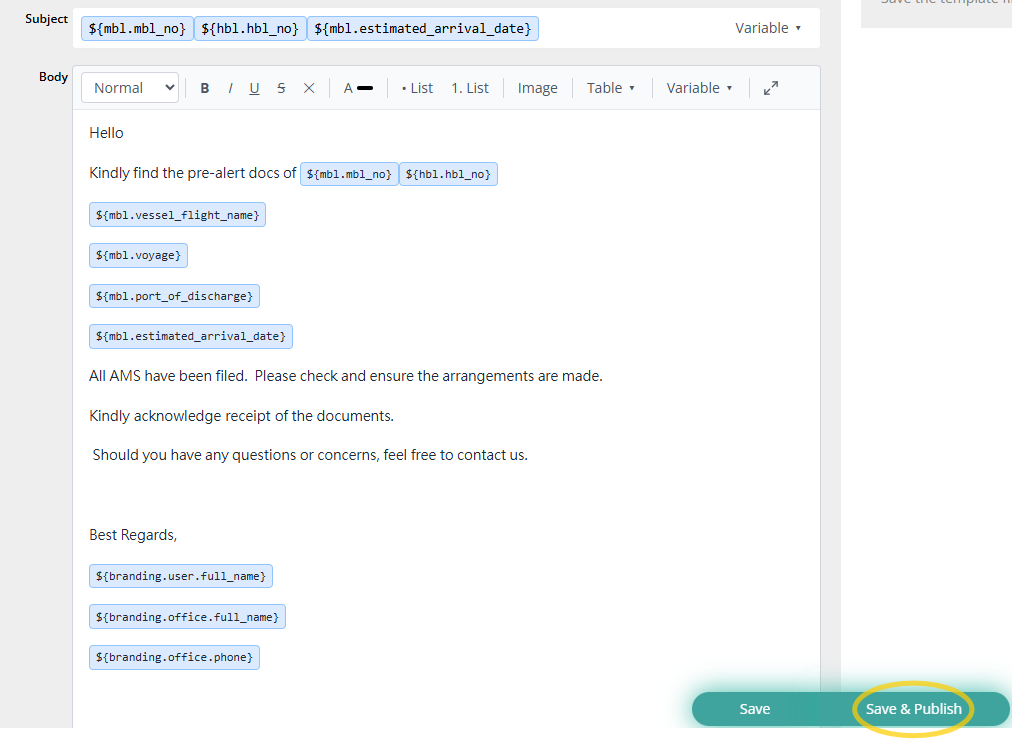The image size is (1012, 739).
Task: Select the ${branding.office.full_name} variable
Action: (x=187, y=617)
